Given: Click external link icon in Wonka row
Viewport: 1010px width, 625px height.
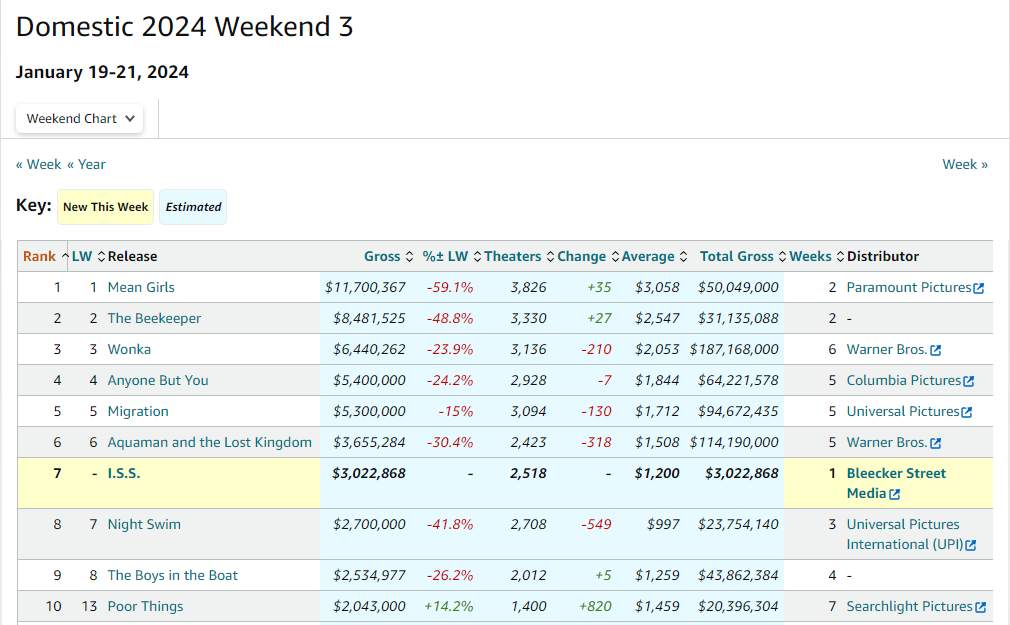Looking at the screenshot, I should point(935,351).
